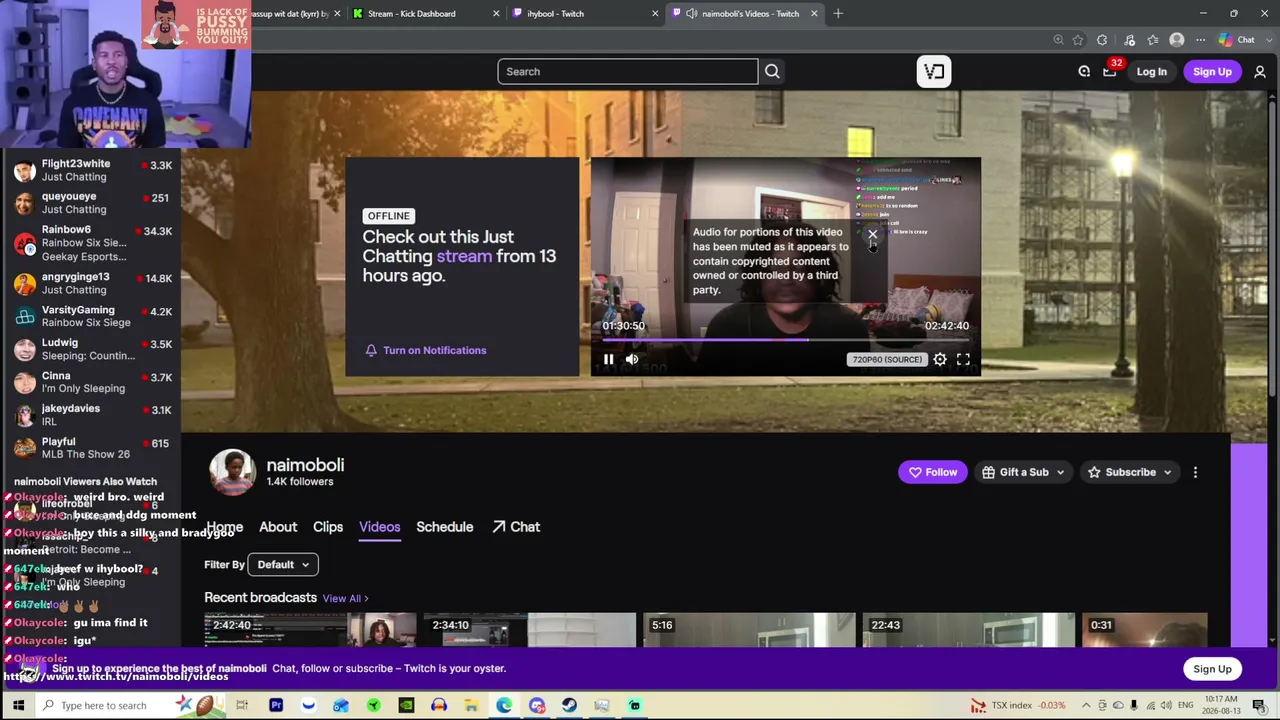Screen dimensions: 1280x720
Task: Dismiss the muted audio notice
Action: pos(872,235)
